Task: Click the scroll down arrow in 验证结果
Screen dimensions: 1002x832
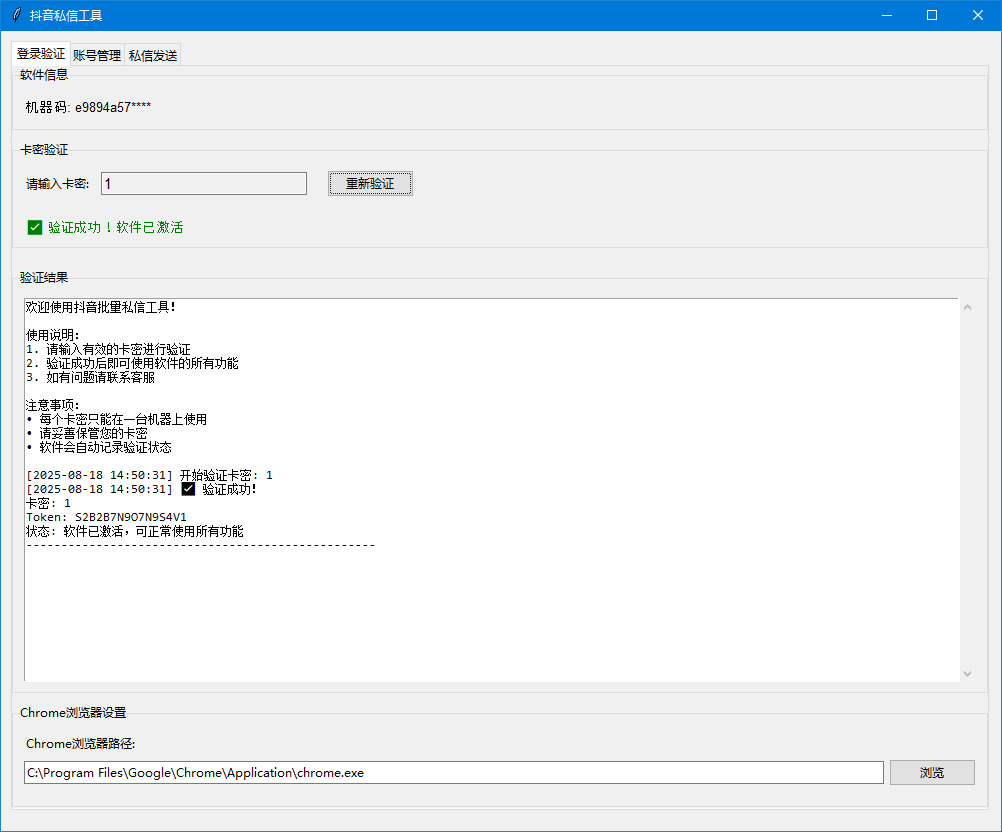Action: (x=967, y=674)
